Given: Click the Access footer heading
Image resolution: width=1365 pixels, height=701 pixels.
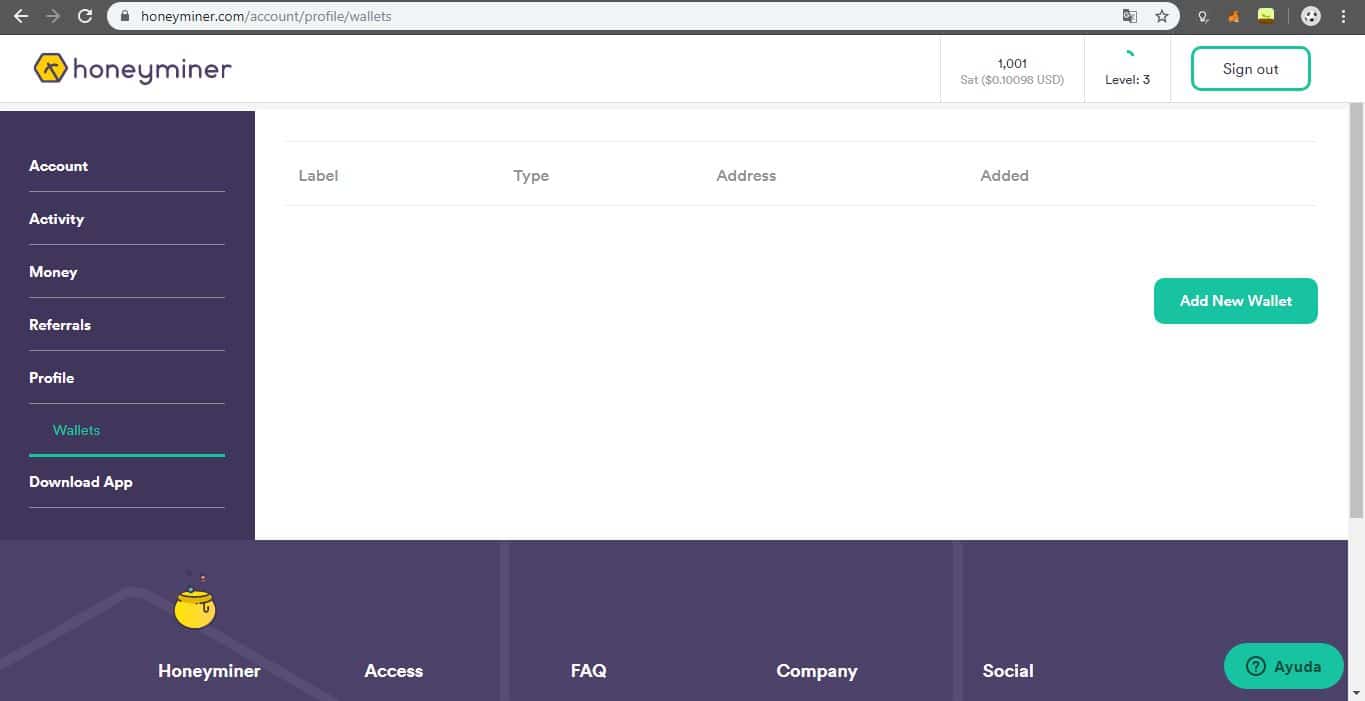Looking at the screenshot, I should click(x=393, y=671).
